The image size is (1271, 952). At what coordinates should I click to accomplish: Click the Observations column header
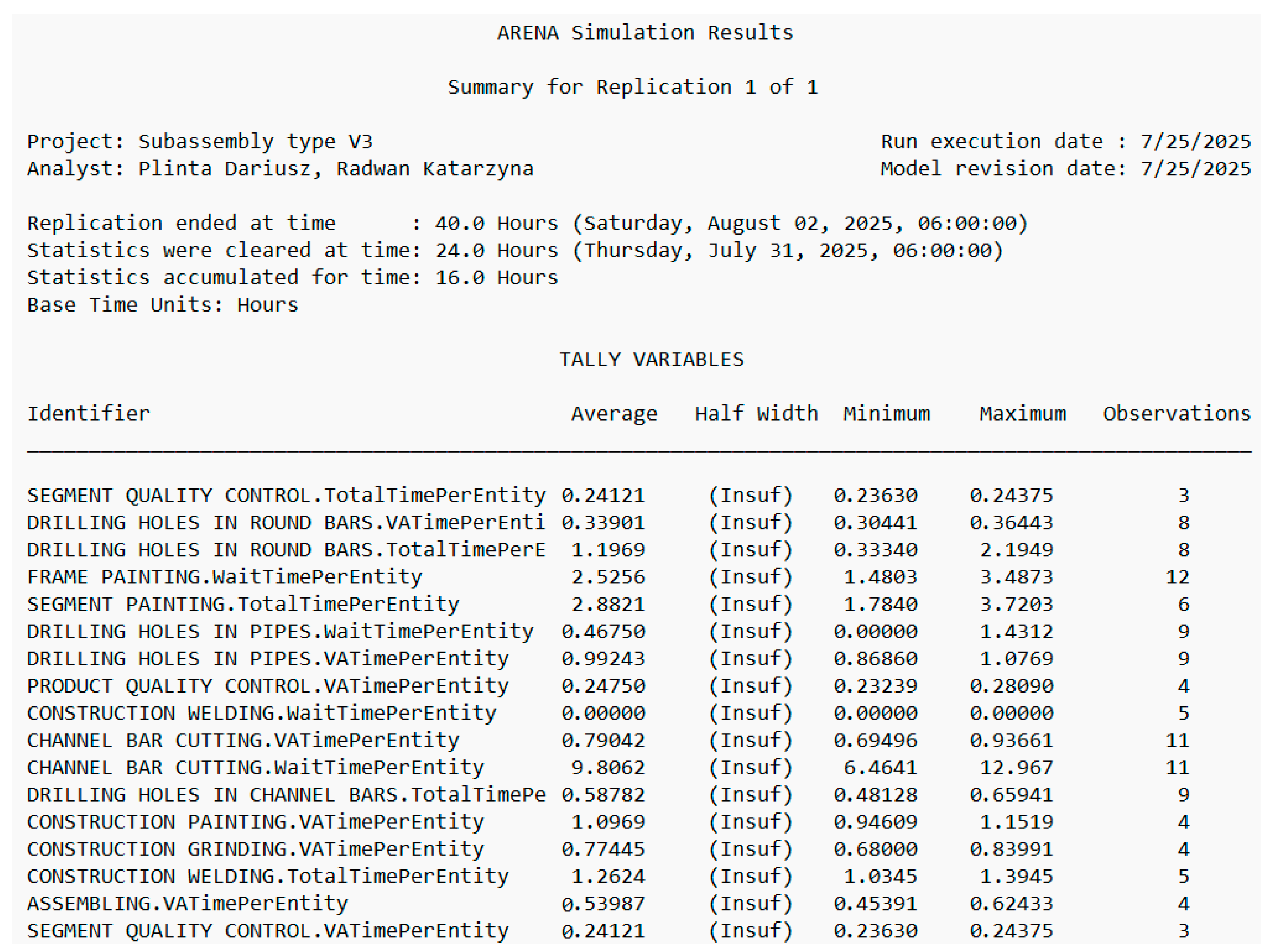[x=1176, y=413]
